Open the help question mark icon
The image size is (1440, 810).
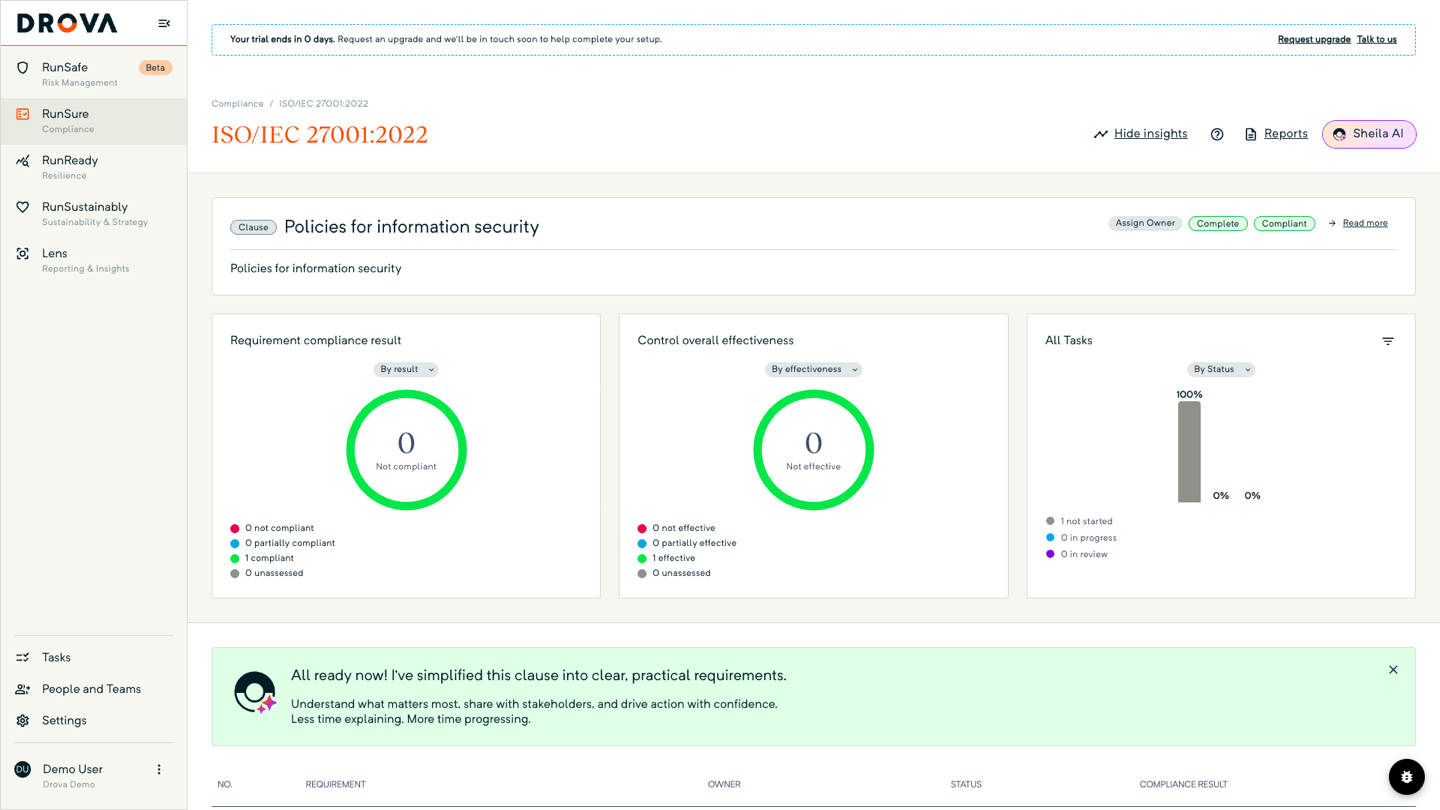[x=1217, y=134]
